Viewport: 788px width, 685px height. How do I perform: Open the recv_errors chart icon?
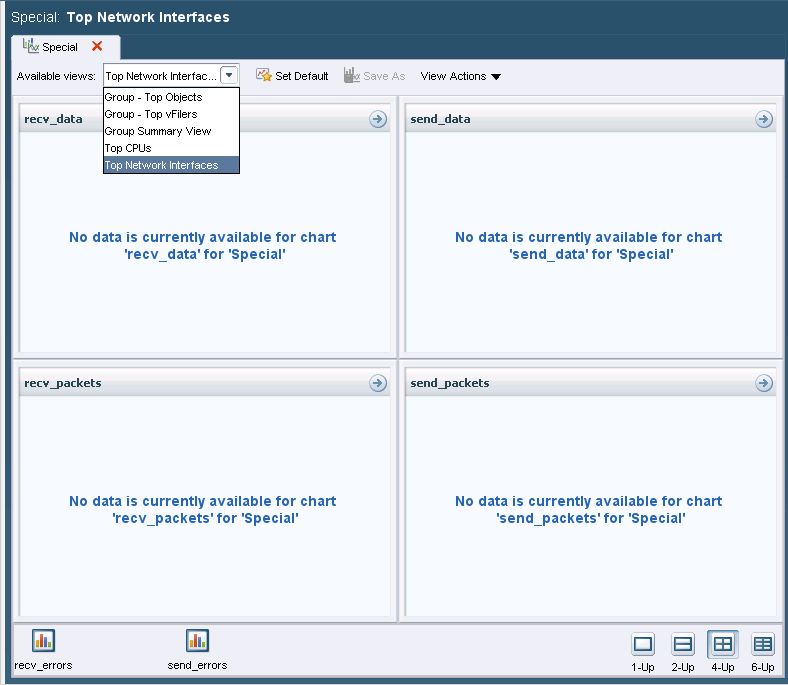click(43, 640)
